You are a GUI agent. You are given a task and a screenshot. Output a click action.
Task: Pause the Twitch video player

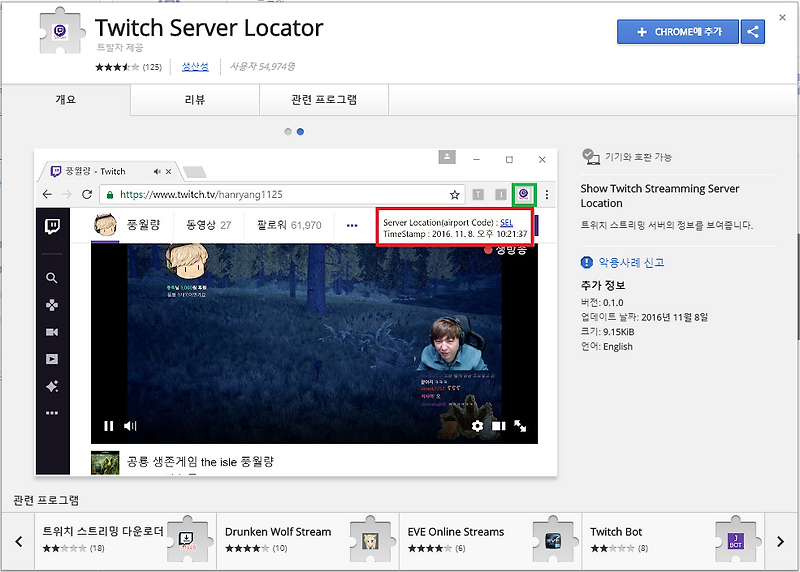(x=109, y=426)
